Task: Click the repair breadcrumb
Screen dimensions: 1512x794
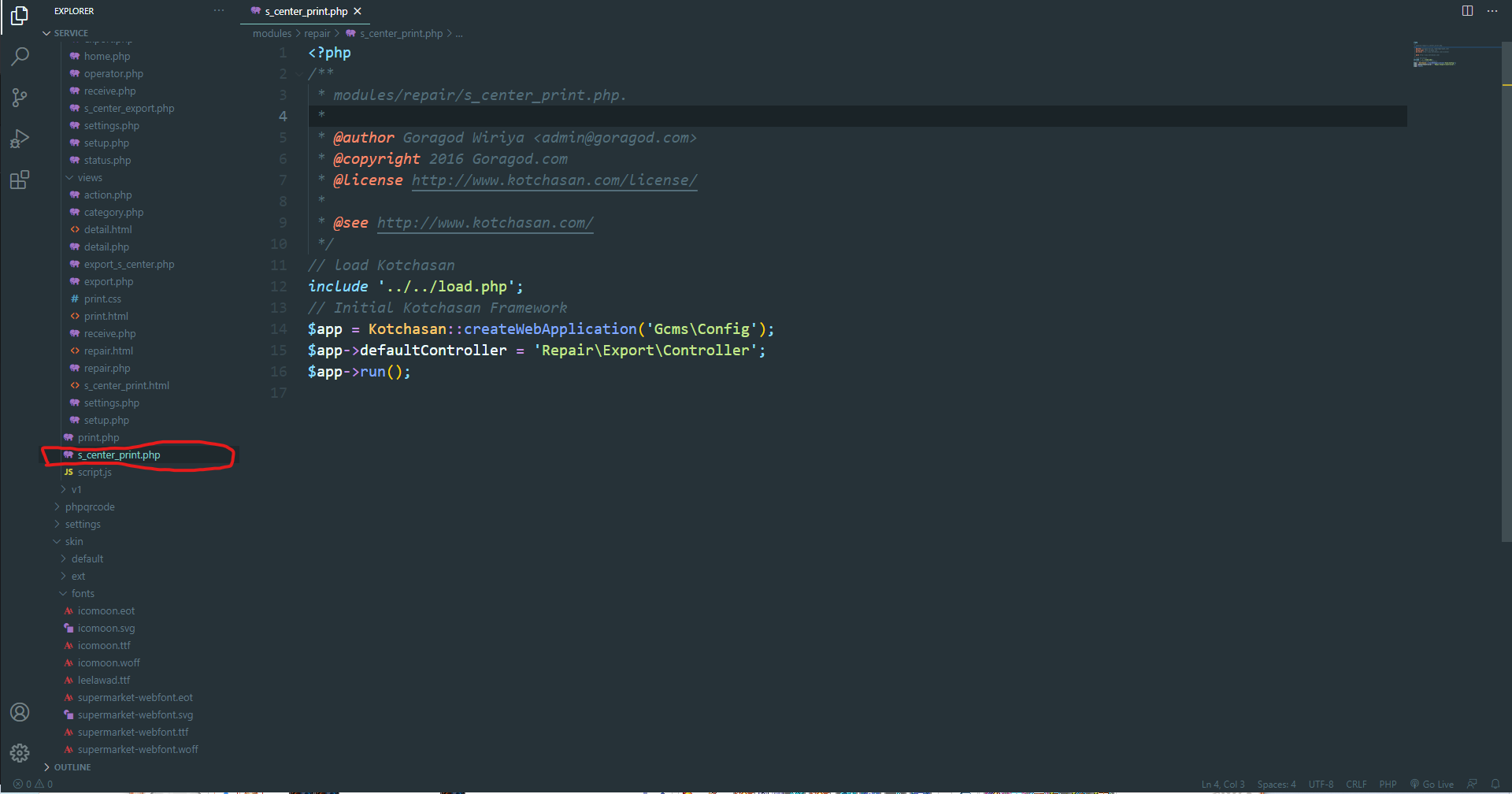Action: coord(317,33)
